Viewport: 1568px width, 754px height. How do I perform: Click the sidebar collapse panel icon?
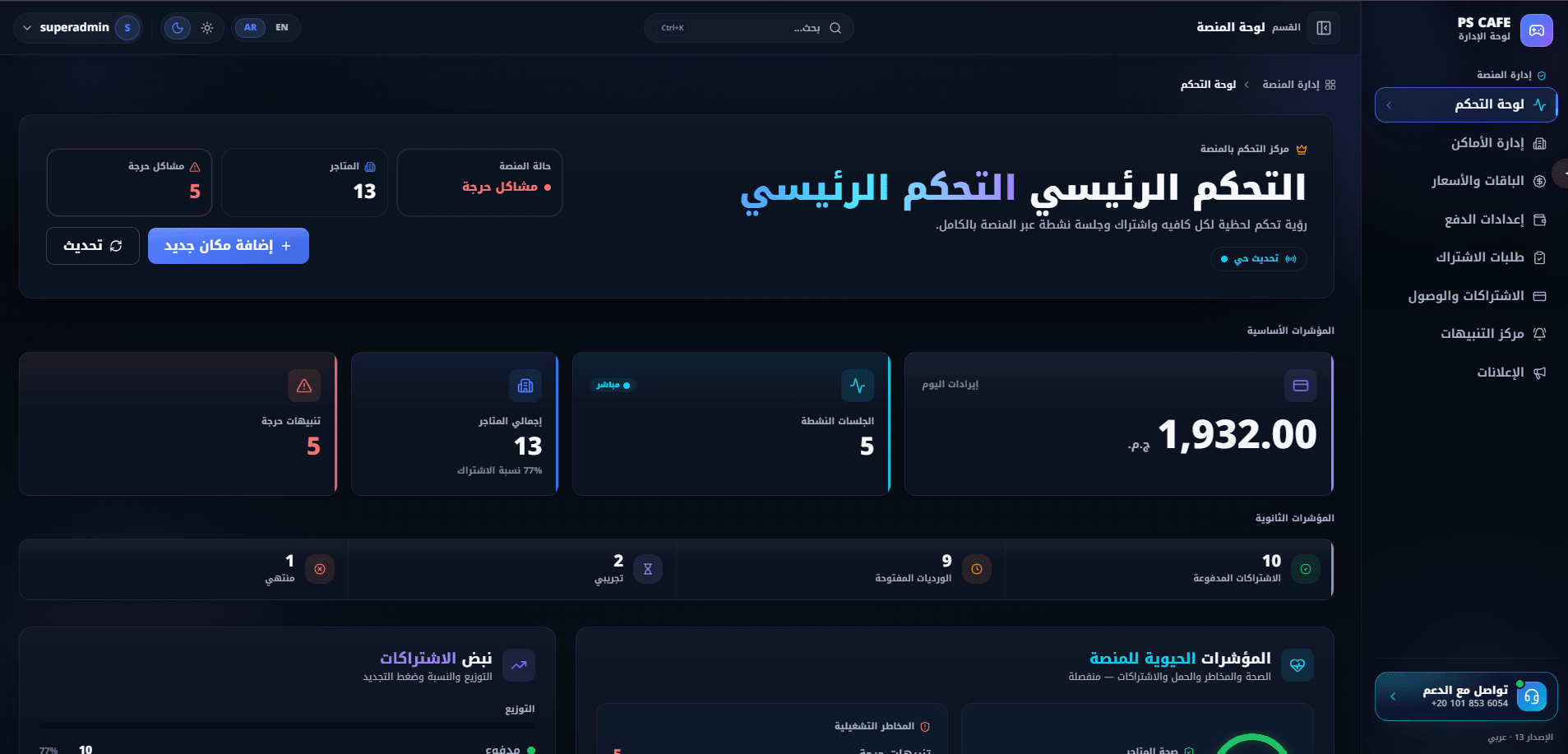[x=1324, y=28]
